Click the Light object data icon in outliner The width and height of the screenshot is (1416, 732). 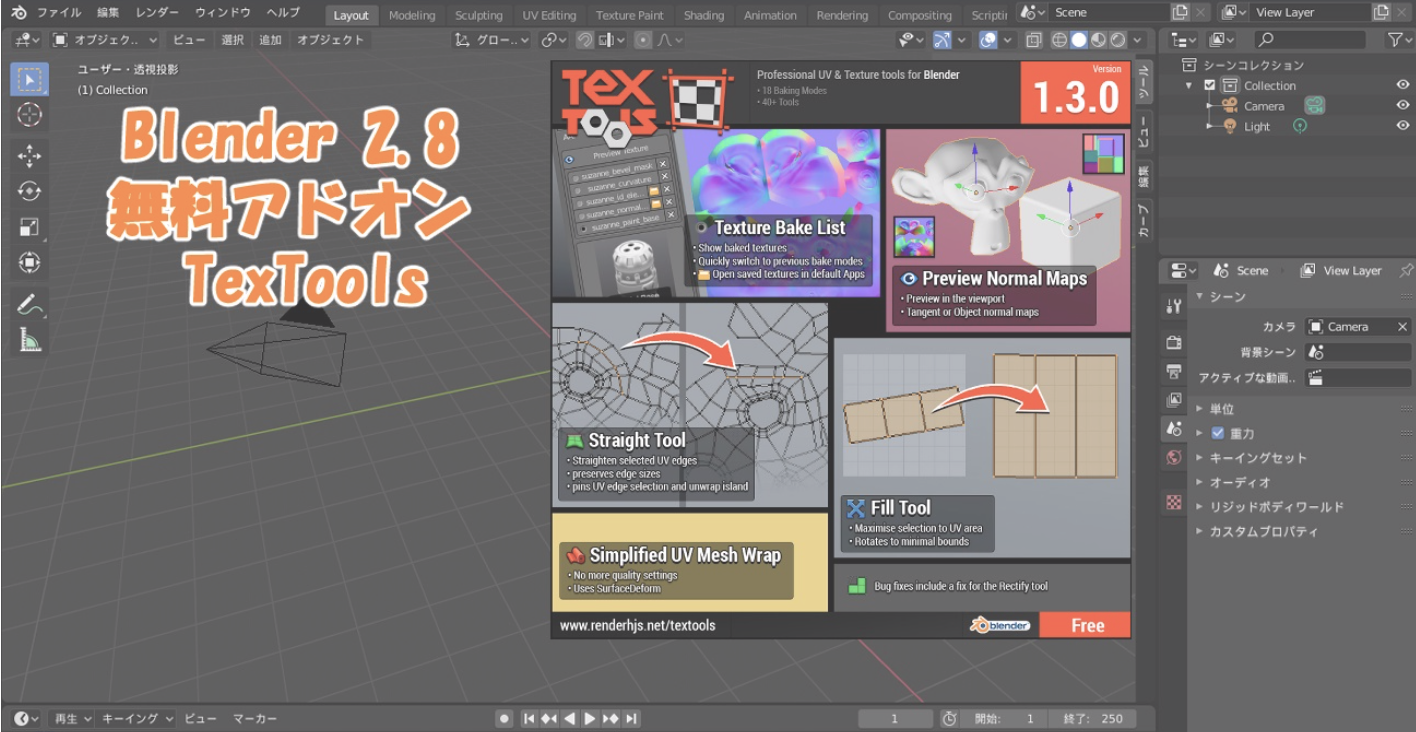pyautogui.click(x=1300, y=126)
